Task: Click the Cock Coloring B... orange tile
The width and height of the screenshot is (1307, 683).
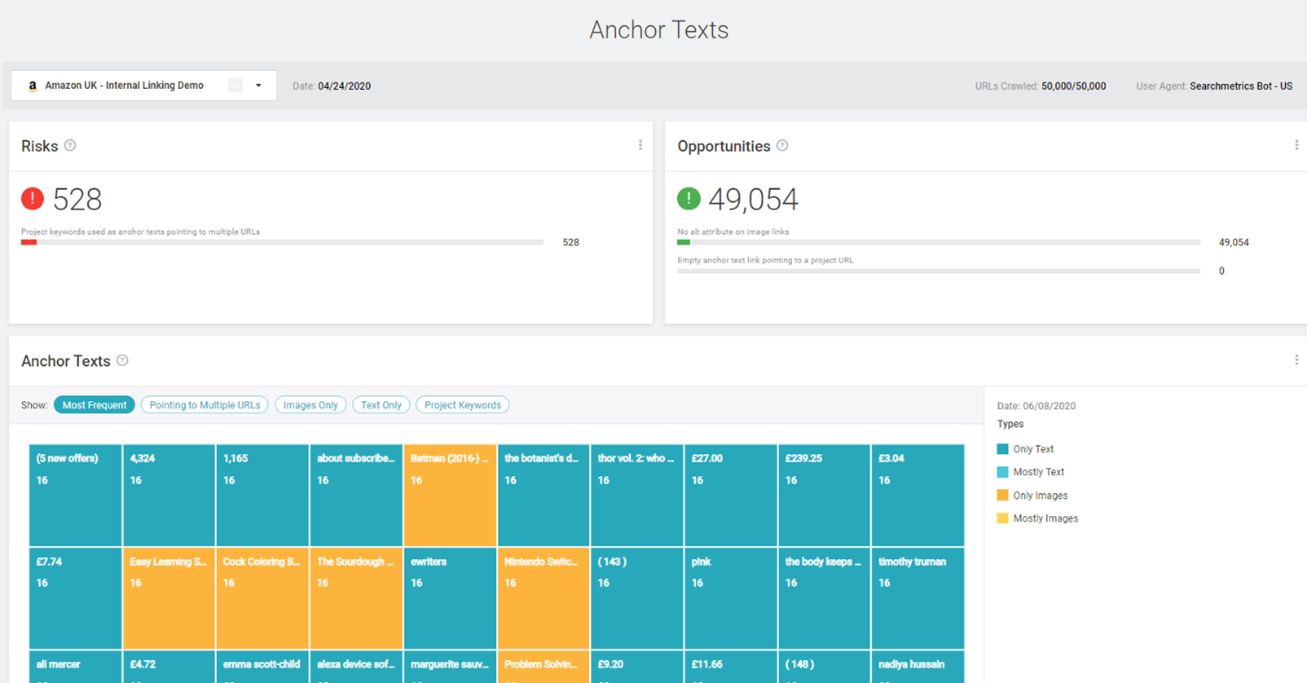Action: pyautogui.click(x=262, y=598)
